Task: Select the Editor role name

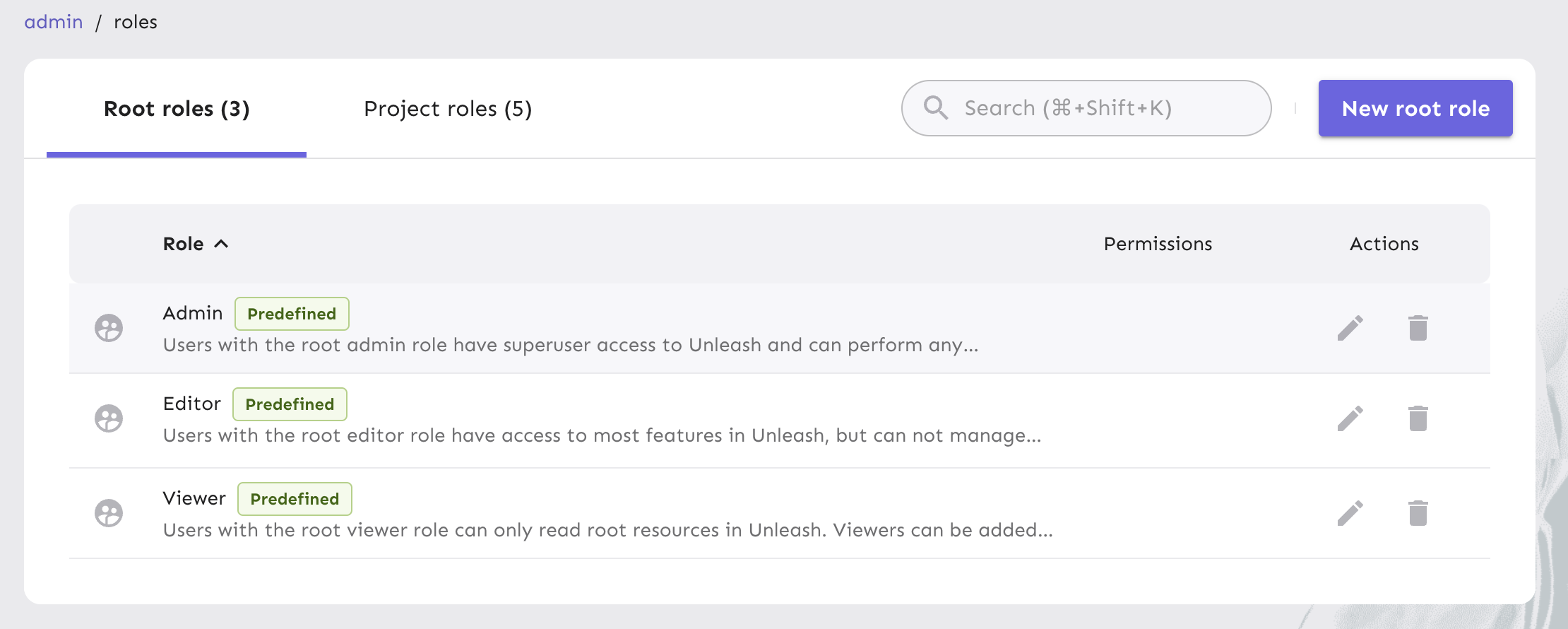Action: pos(192,403)
